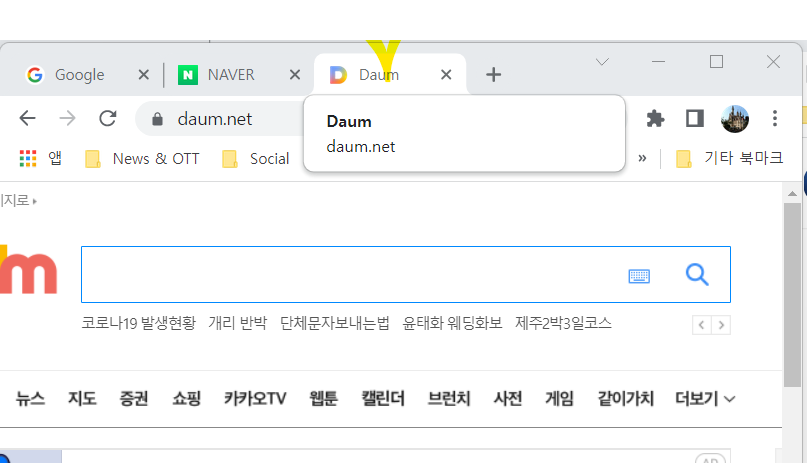Search the keyword 개리 반박
807x463 pixels.
click(x=238, y=324)
